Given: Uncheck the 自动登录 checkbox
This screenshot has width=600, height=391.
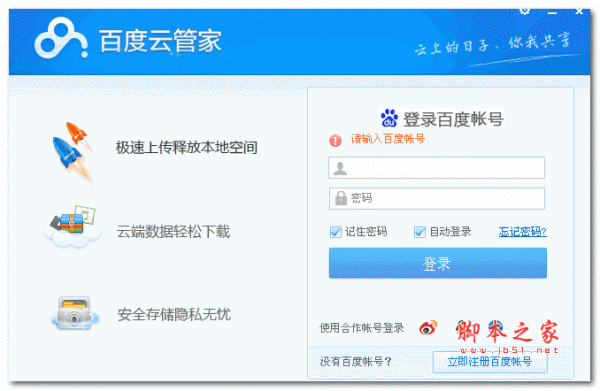Looking at the screenshot, I should [420, 232].
